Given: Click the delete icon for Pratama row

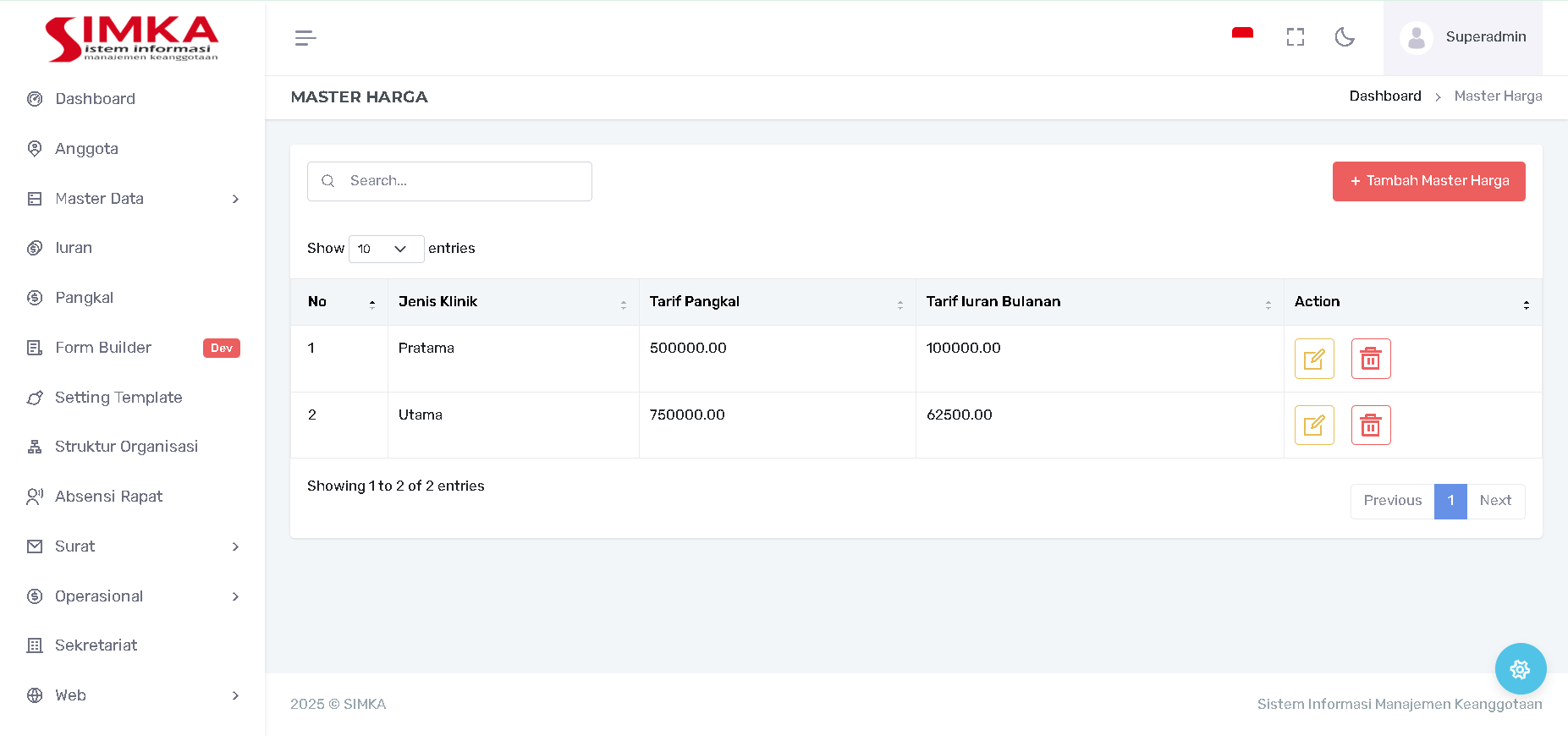Looking at the screenshot, I should coord(1370,359).
